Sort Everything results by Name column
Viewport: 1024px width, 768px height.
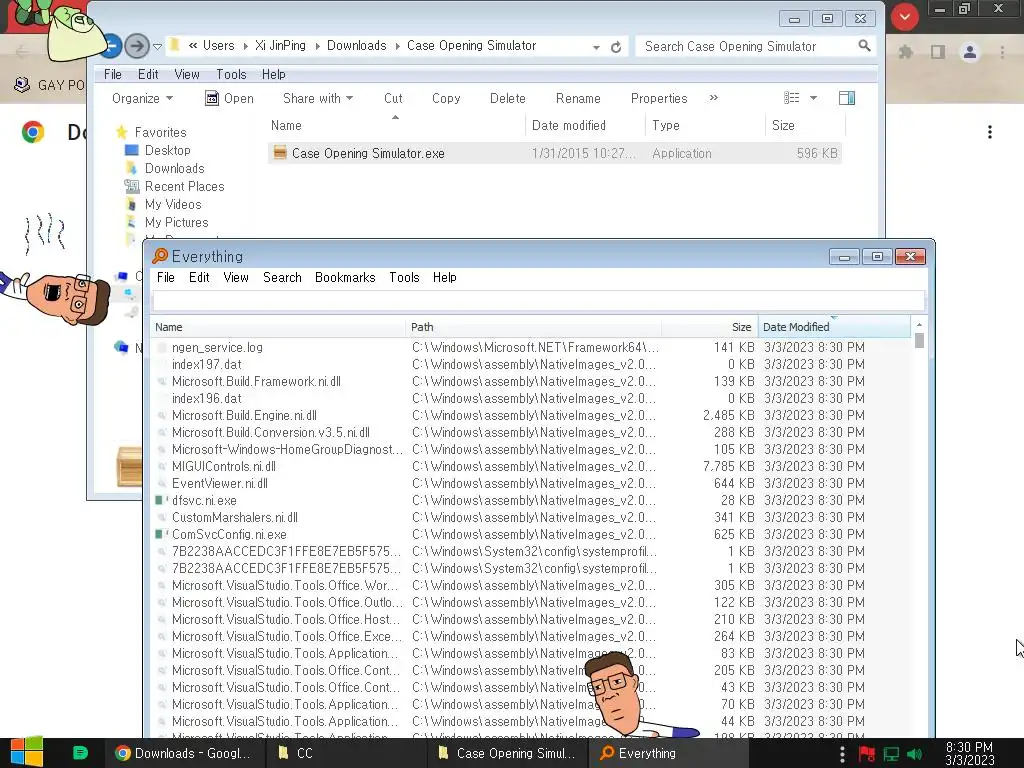coord(278,327)
